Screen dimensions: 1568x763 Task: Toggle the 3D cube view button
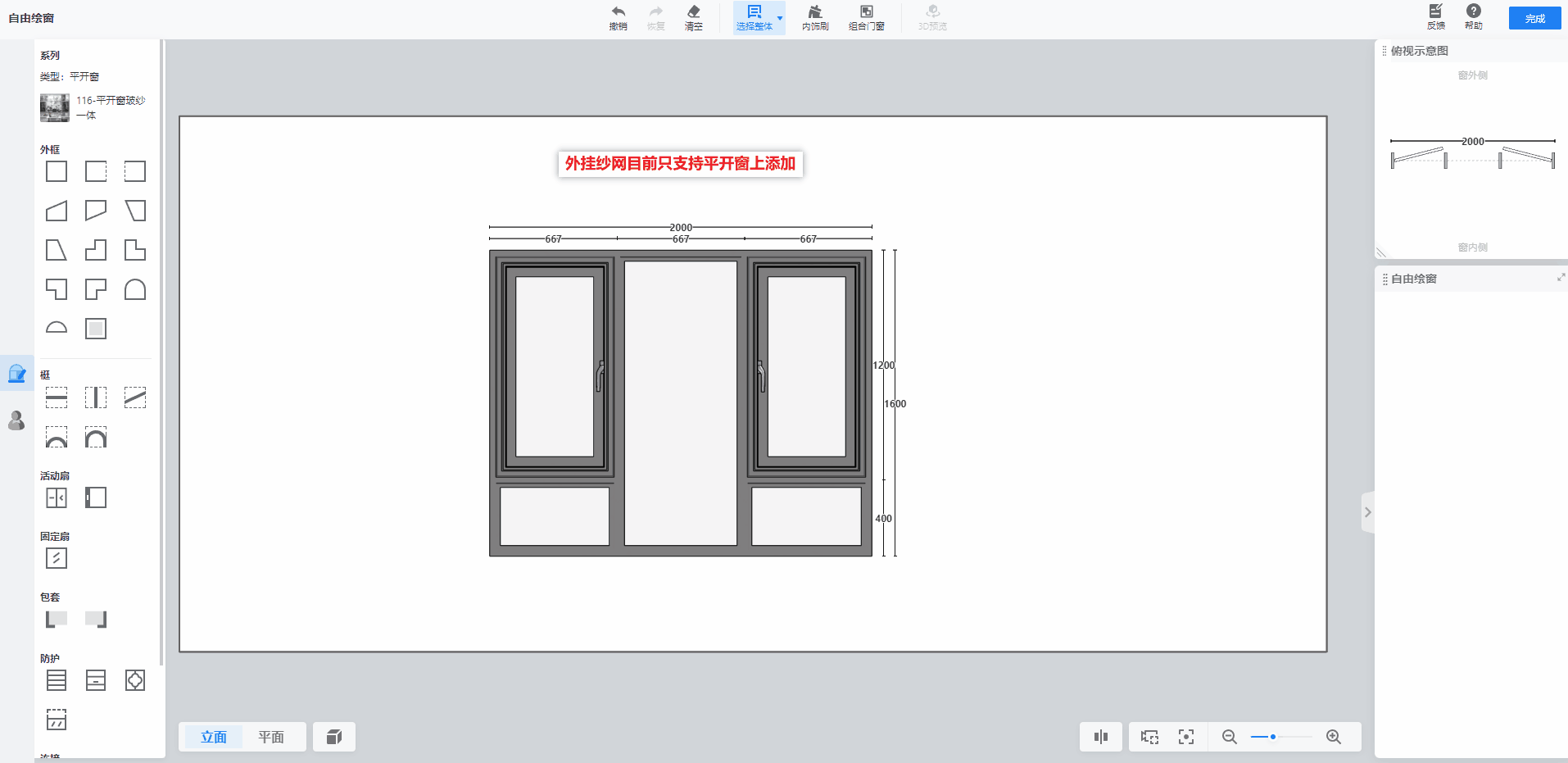333,737
